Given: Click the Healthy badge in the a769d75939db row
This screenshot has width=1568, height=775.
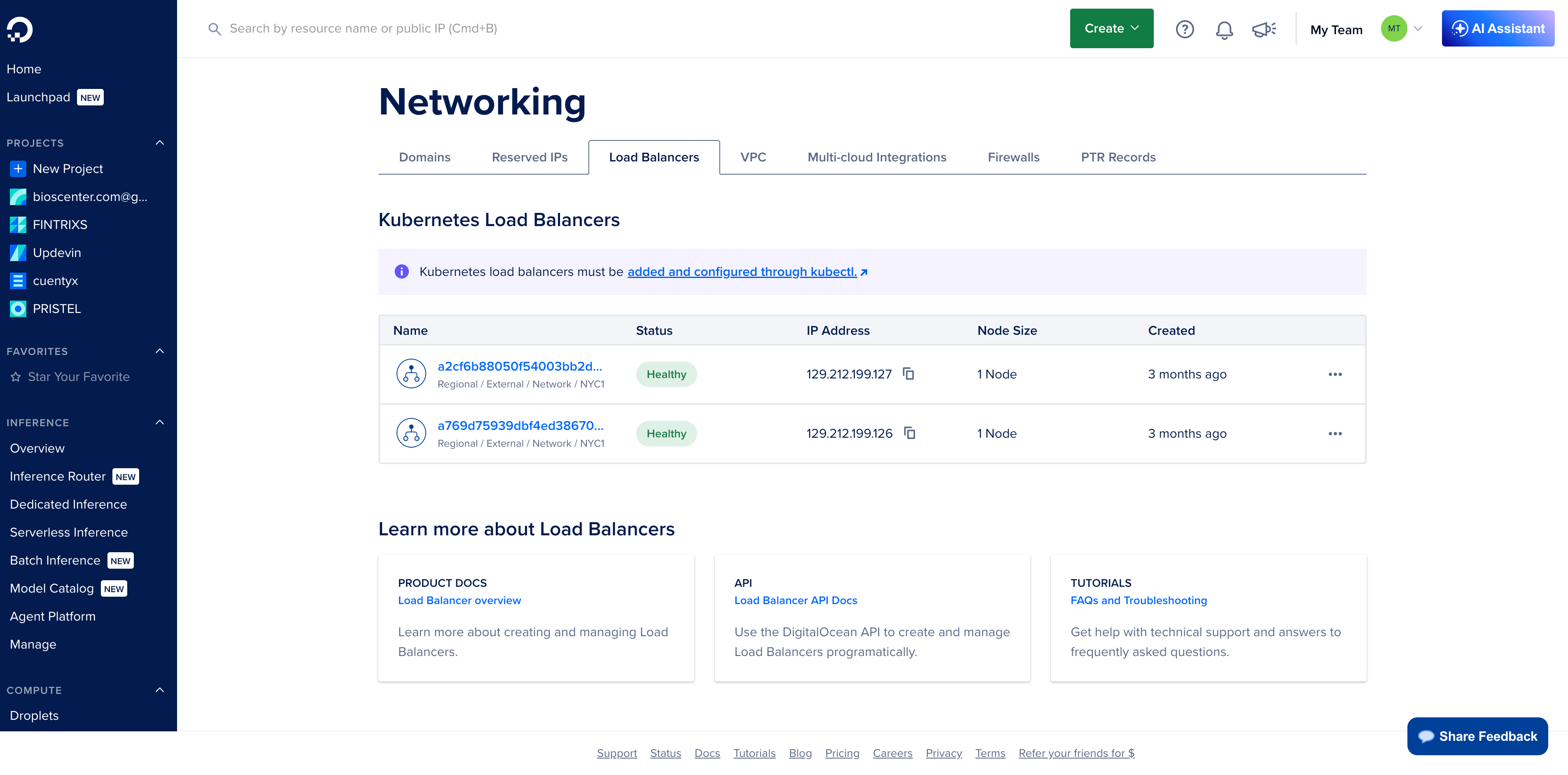Looking at the screenshot, I should point(666,434).
